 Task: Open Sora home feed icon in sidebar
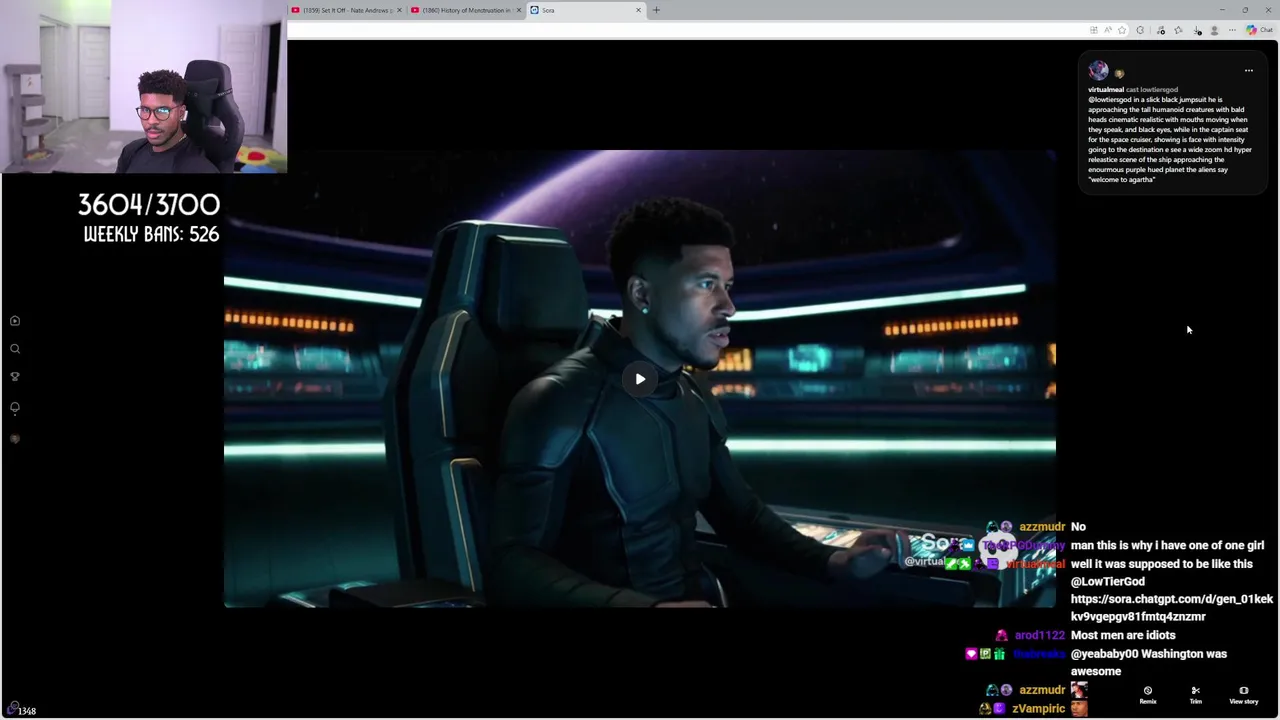[x=15, y=321]
